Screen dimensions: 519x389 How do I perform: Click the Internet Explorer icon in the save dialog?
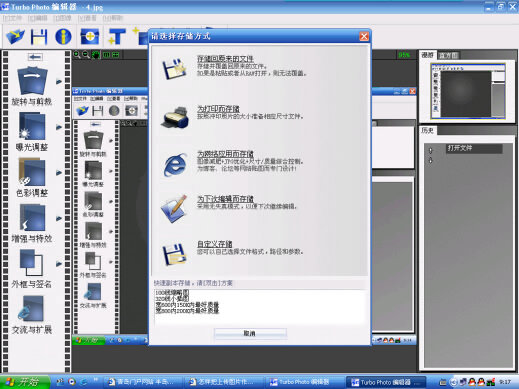(175, 165)
